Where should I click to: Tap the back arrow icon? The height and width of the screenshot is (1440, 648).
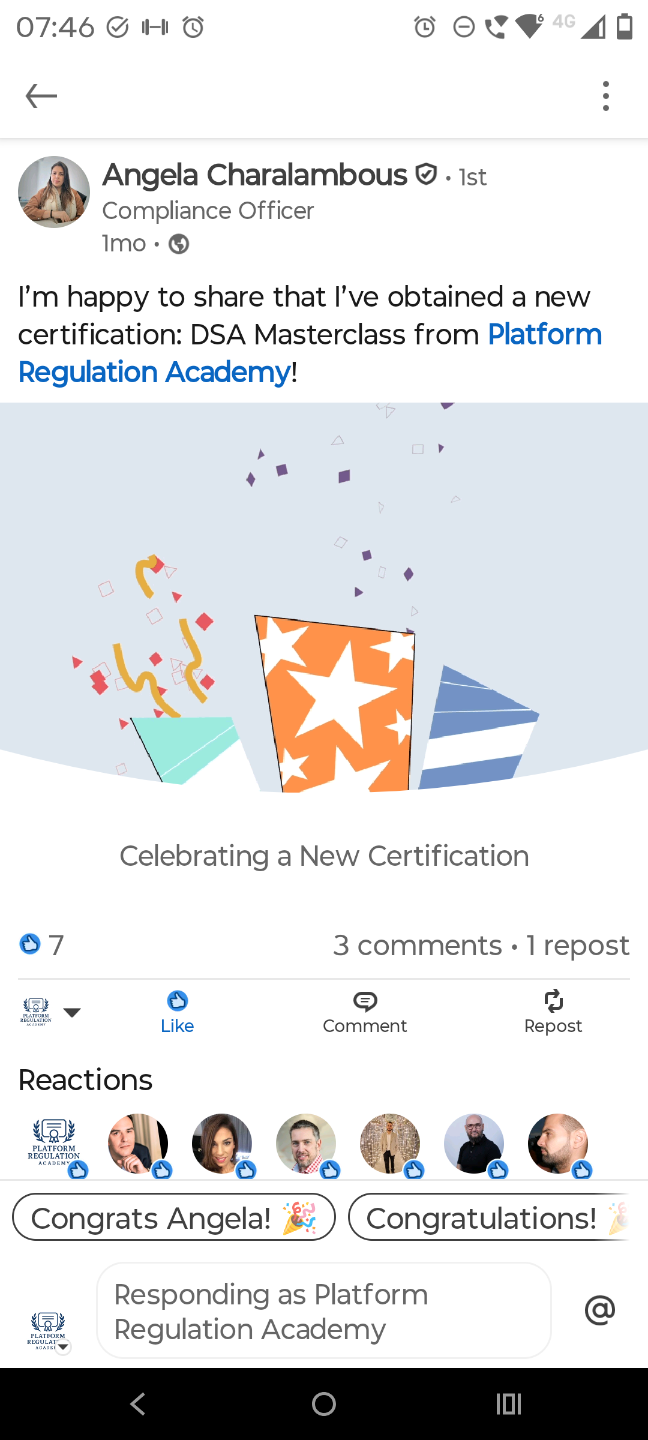tap(41, 96)
